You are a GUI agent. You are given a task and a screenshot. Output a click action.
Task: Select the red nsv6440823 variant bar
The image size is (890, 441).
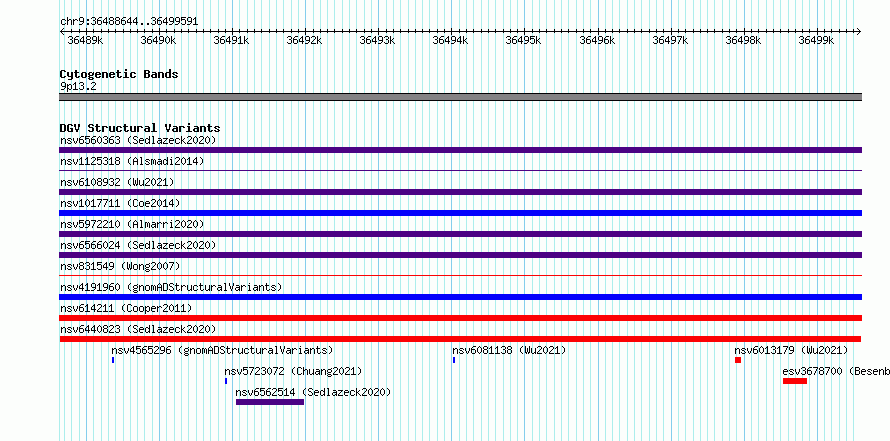click(460, 339)
